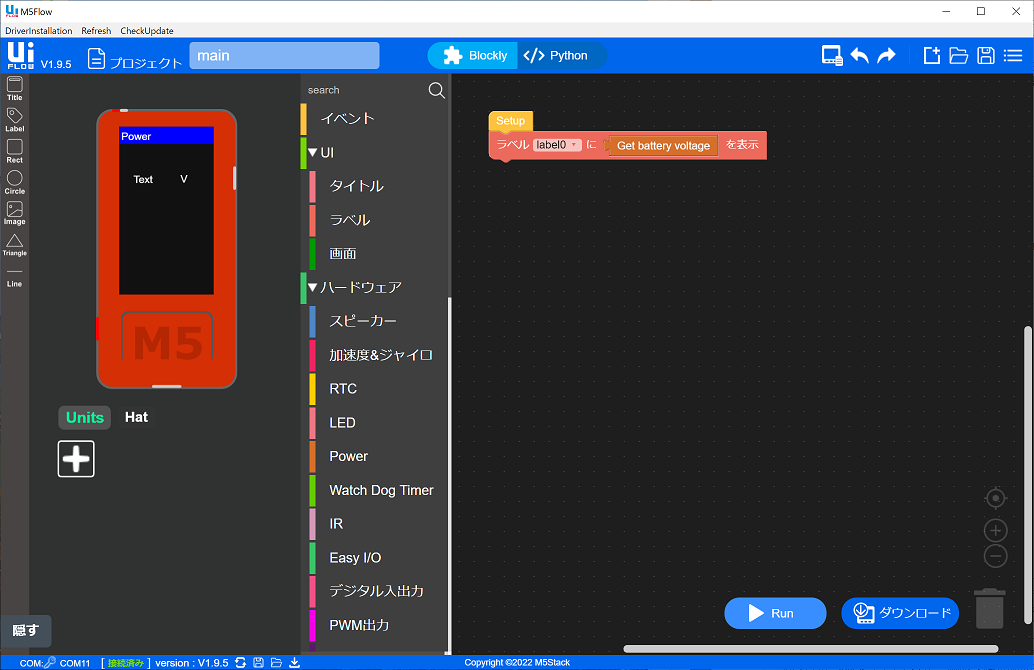The width and height of the screenshot is (1034, 670).
Task: Open the hamburger list menu
Action: click(1013, 56)
